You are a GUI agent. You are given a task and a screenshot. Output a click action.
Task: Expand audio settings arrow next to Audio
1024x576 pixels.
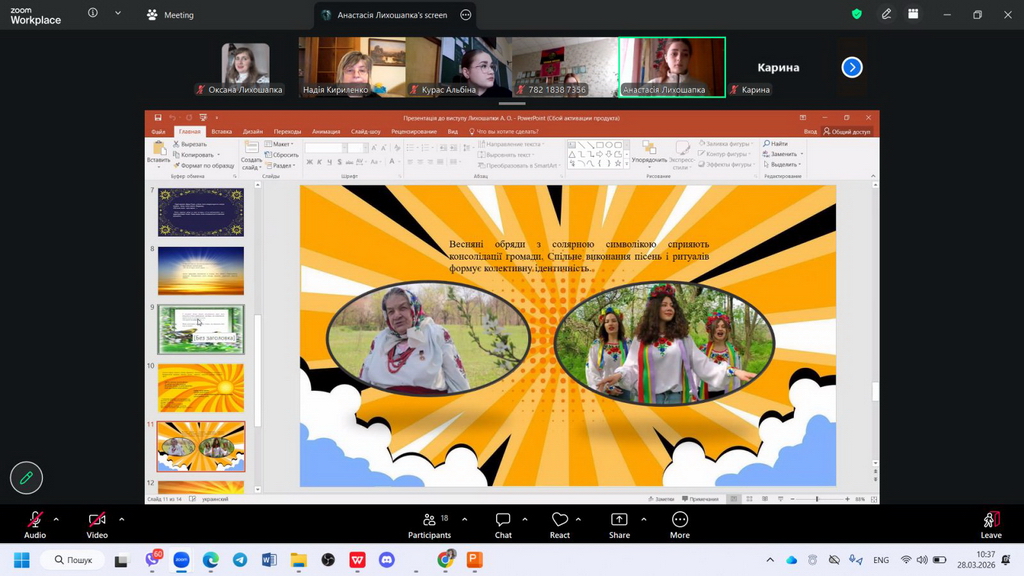(x=56, y=519)
